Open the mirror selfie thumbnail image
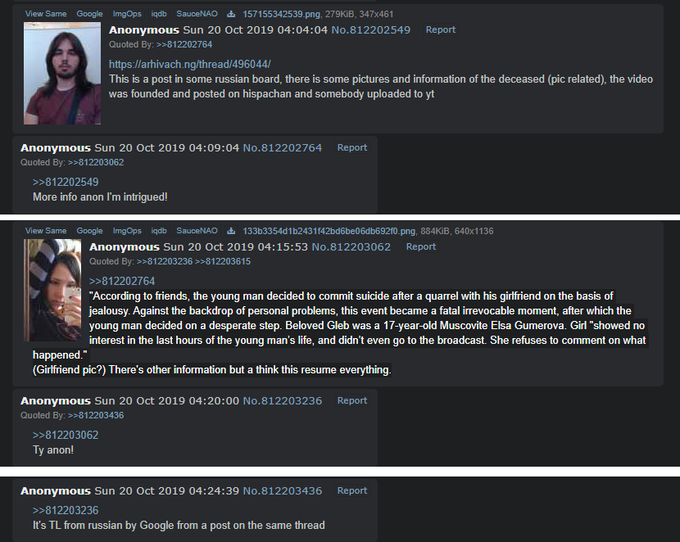Viewport: 680px width, 542px height. point(52,290)
